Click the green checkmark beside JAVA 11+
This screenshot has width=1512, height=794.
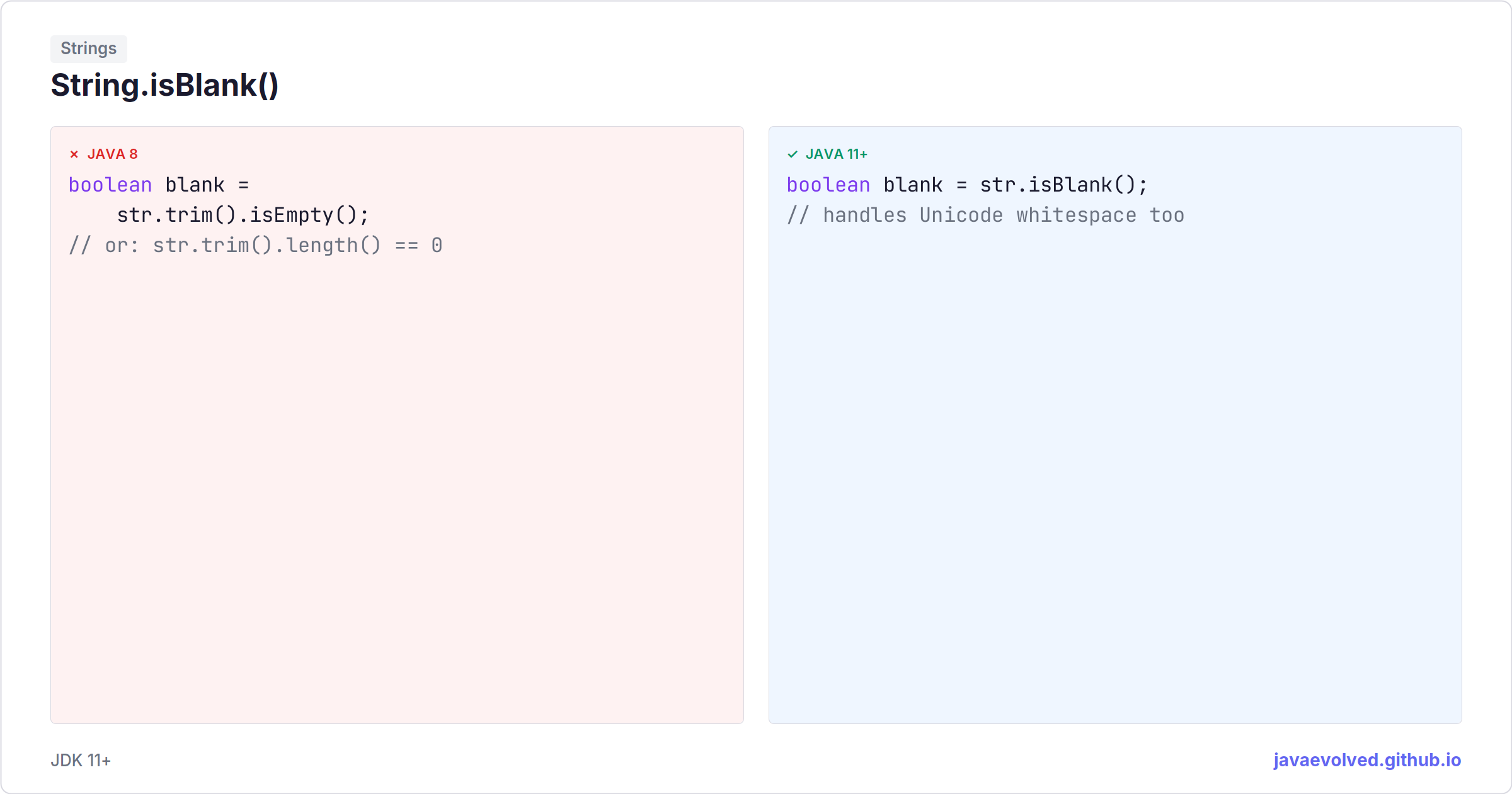click(793, 154)
